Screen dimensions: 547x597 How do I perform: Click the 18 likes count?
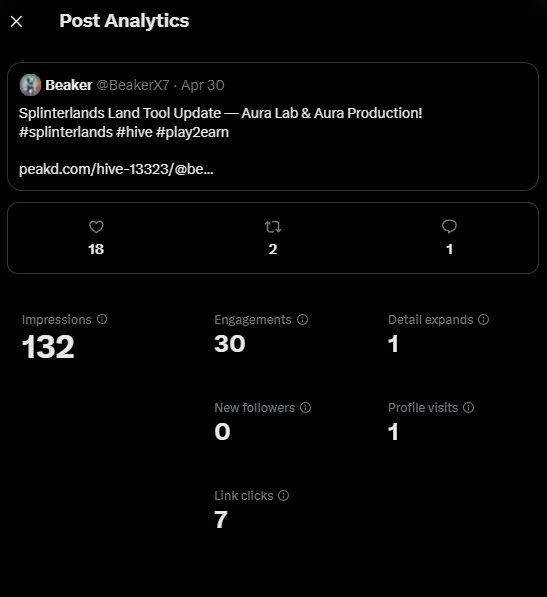tap(96, 249)
